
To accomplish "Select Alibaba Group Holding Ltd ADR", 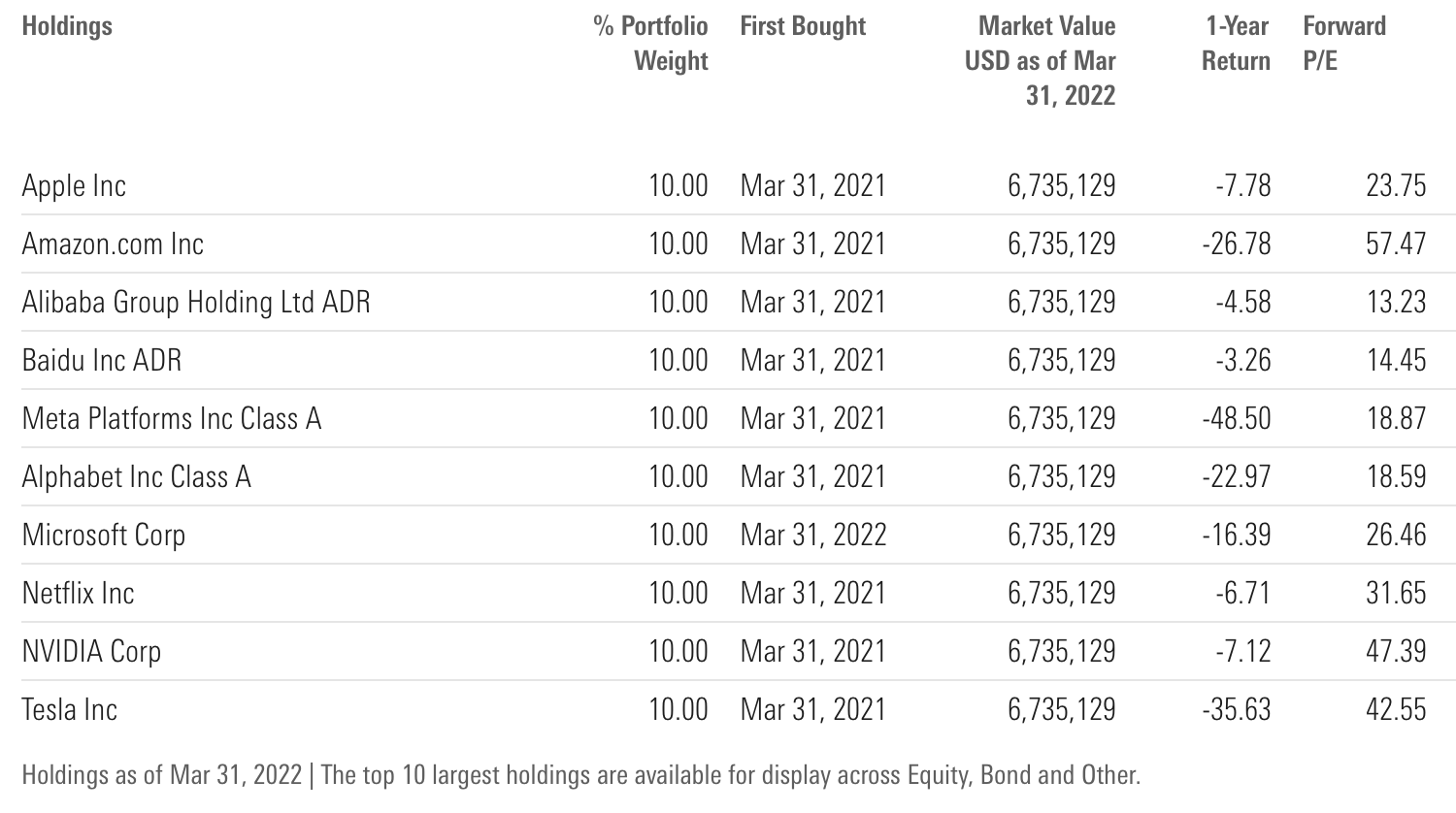I will (x=196, y=302).
